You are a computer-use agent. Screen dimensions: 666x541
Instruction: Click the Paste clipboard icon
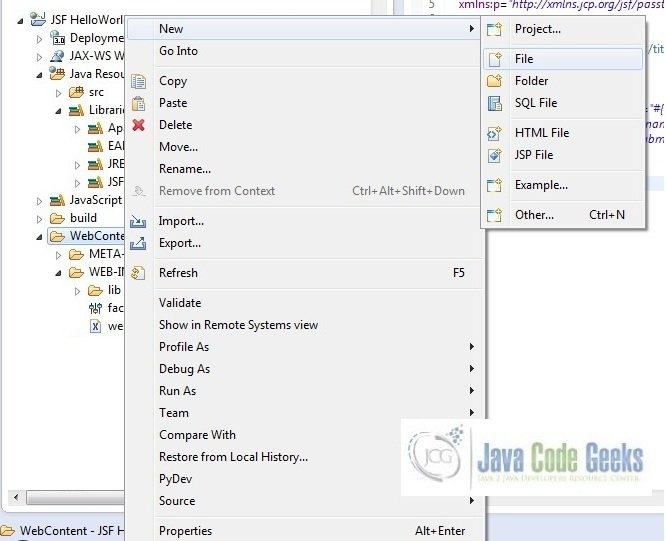[x=138, y=103]
